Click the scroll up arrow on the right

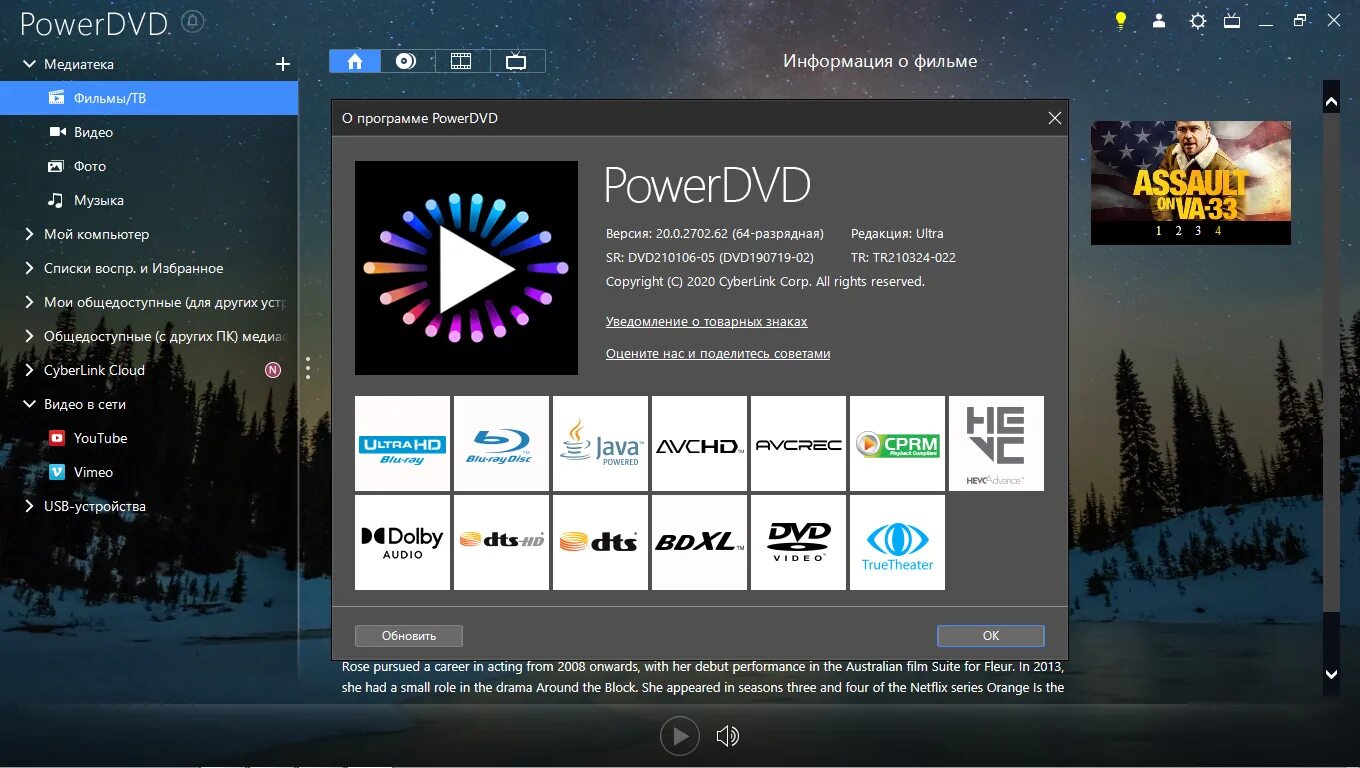pyautogui.click(x=1331, y=102)
